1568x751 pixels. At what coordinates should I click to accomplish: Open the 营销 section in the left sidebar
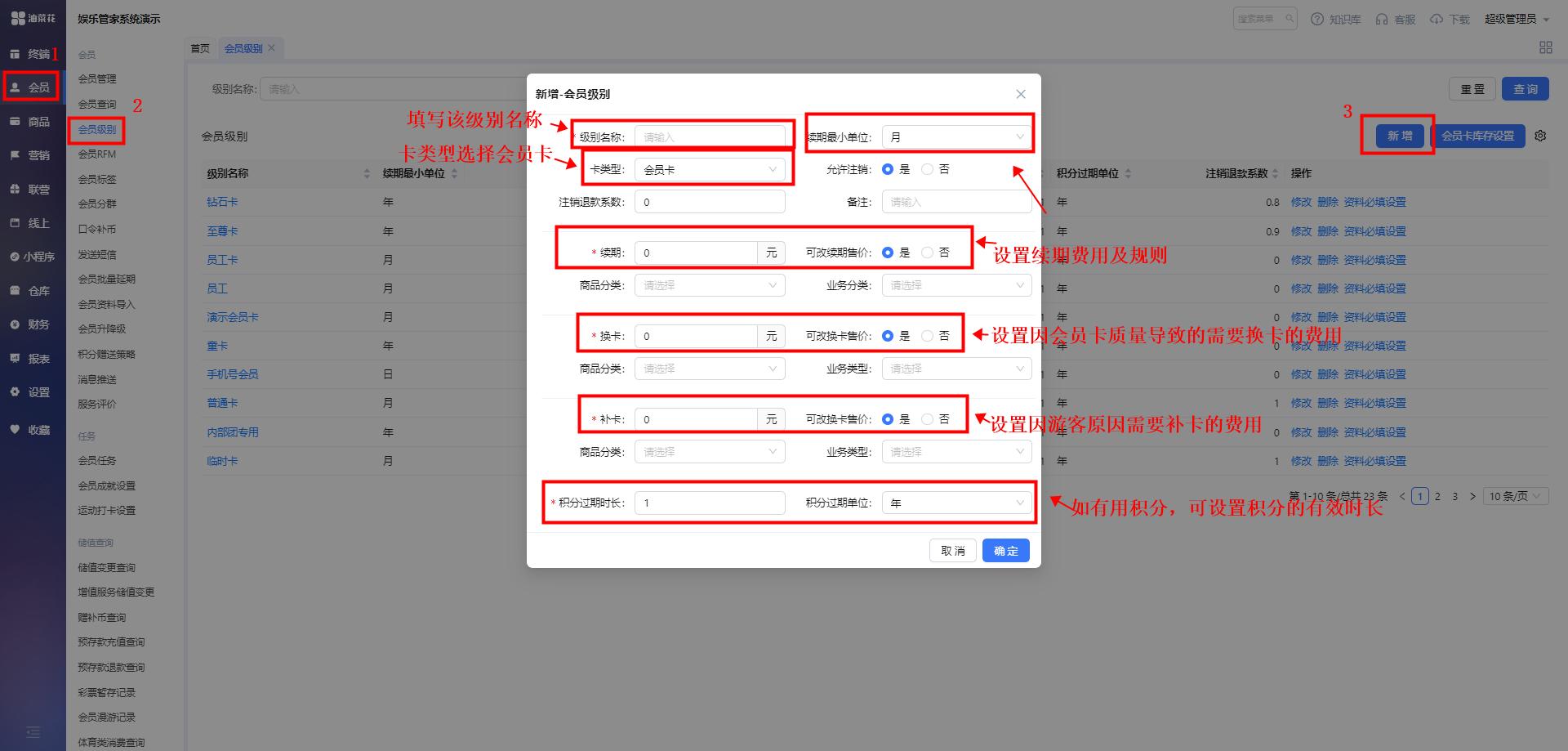click(x=31, y=155)
